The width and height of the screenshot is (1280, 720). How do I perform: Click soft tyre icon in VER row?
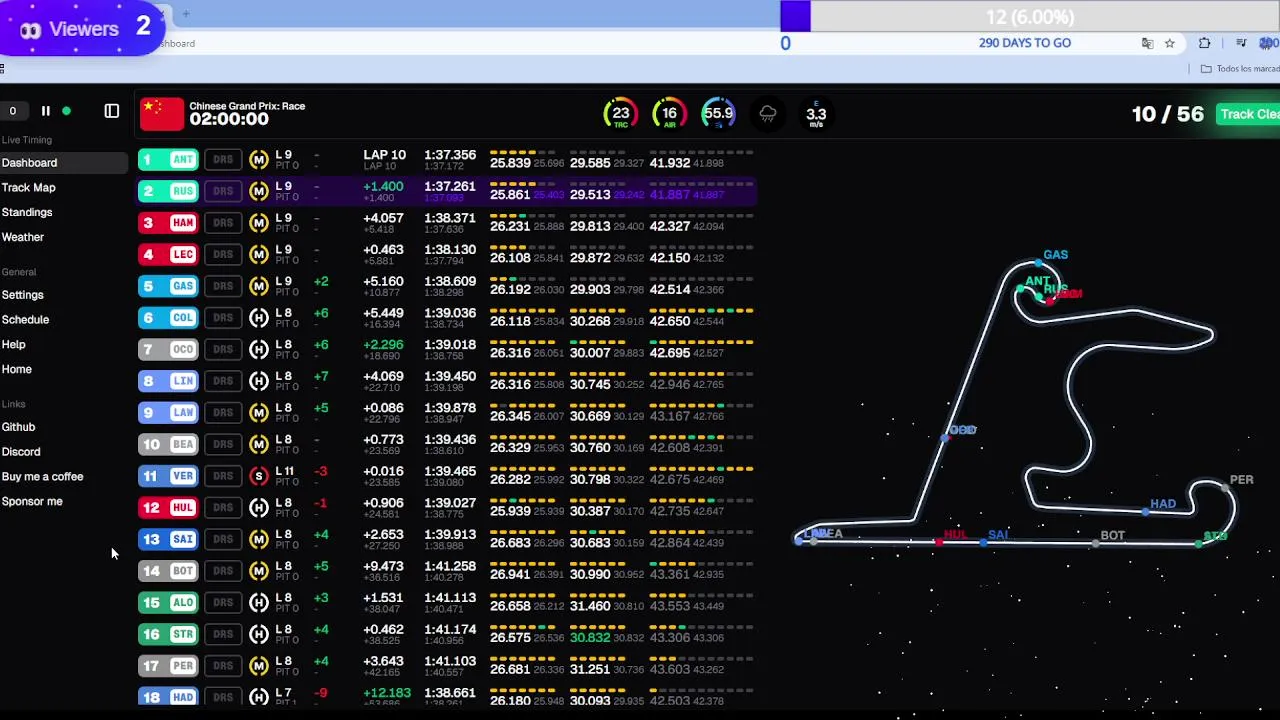259,476
